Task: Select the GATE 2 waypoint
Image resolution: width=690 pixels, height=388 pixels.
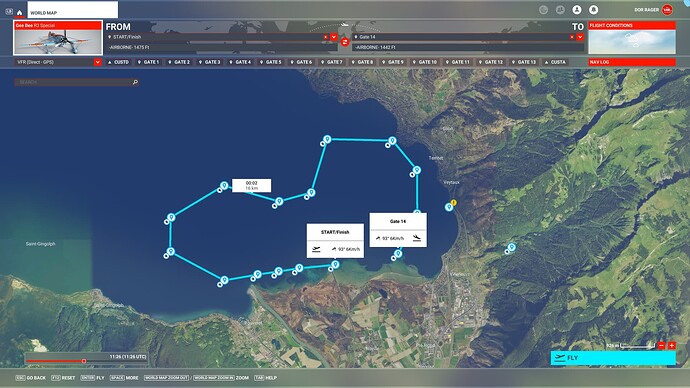Action: coord(179,62)
